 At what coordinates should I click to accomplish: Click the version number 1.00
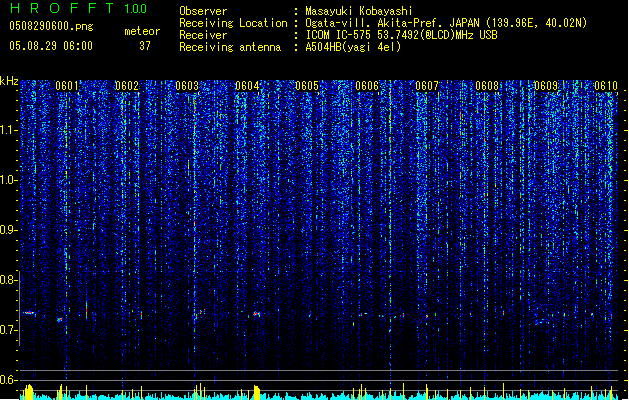[x=135, y=9]
